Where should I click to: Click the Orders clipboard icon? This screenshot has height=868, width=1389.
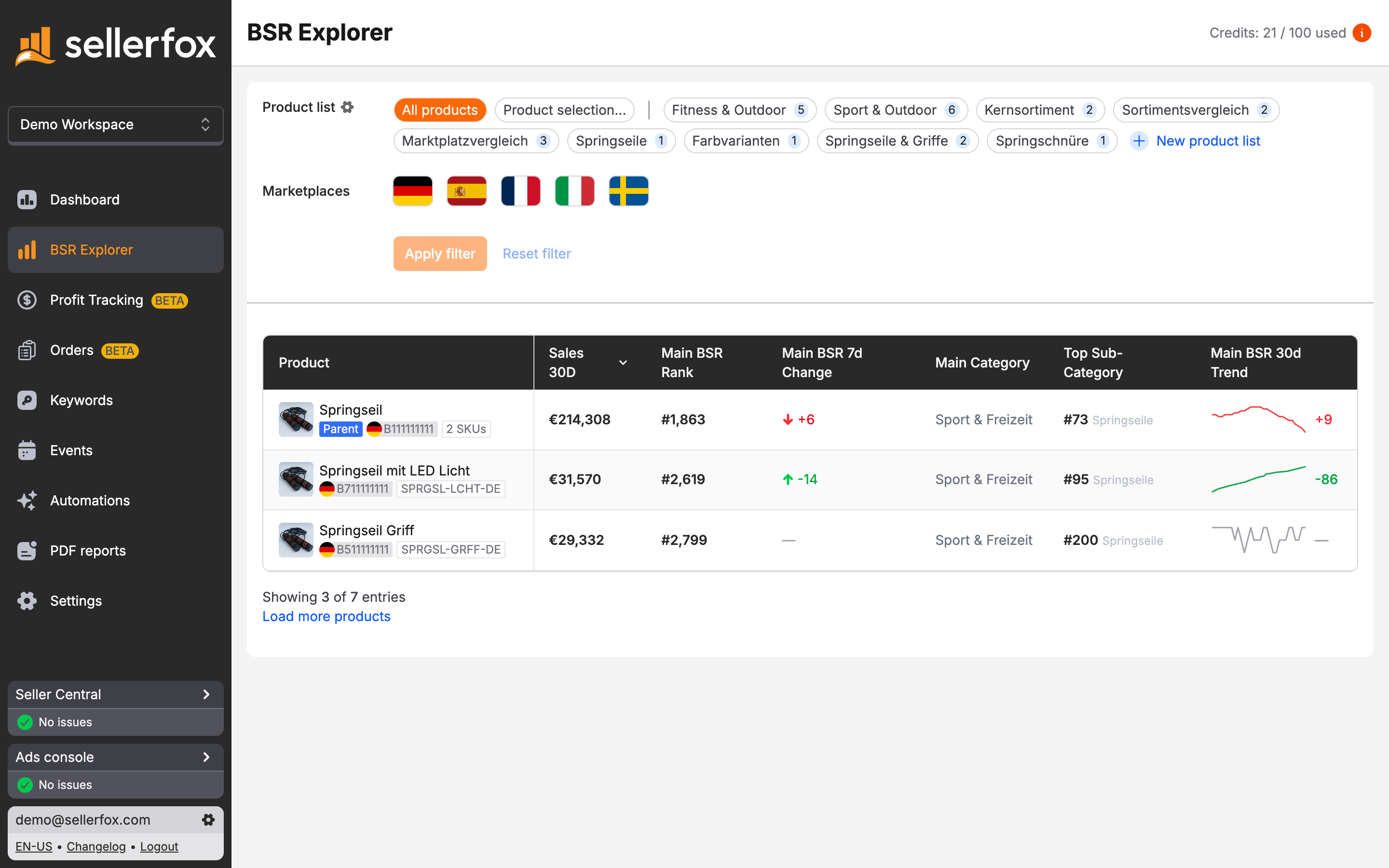(27, 350)
